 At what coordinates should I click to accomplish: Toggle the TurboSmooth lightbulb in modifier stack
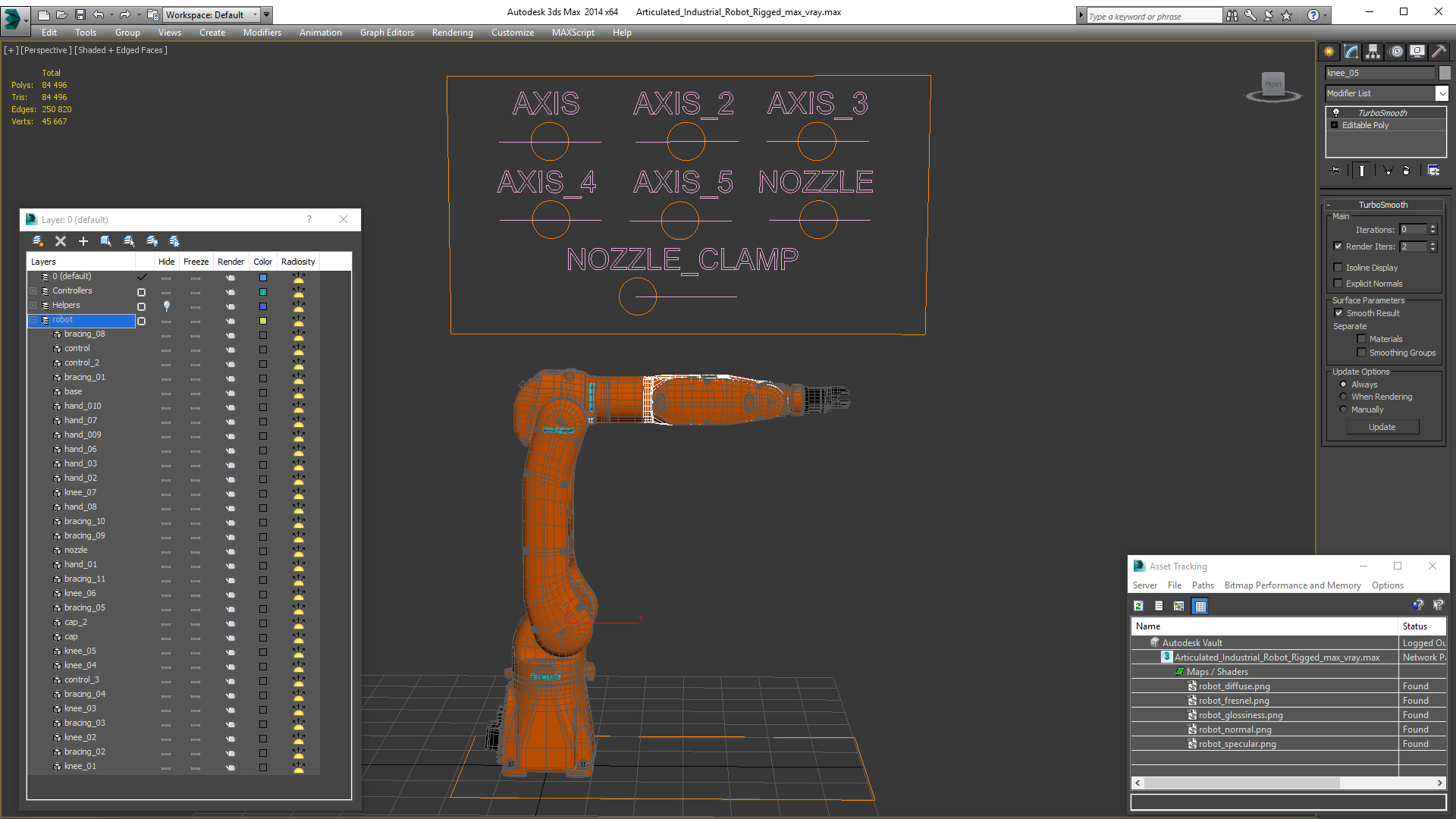[1336, 112]
